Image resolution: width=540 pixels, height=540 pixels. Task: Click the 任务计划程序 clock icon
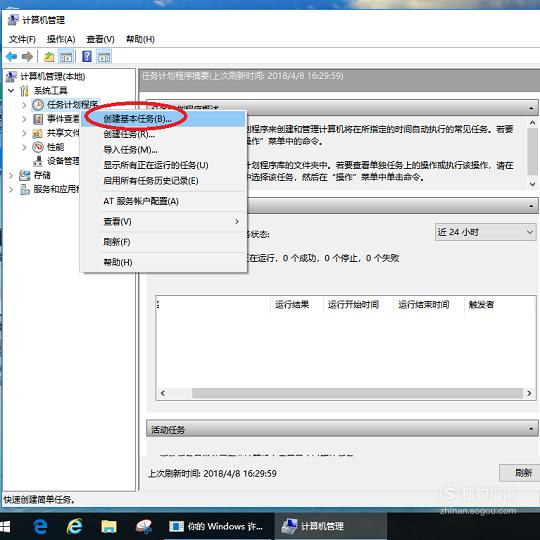click(x=38, y=105)
